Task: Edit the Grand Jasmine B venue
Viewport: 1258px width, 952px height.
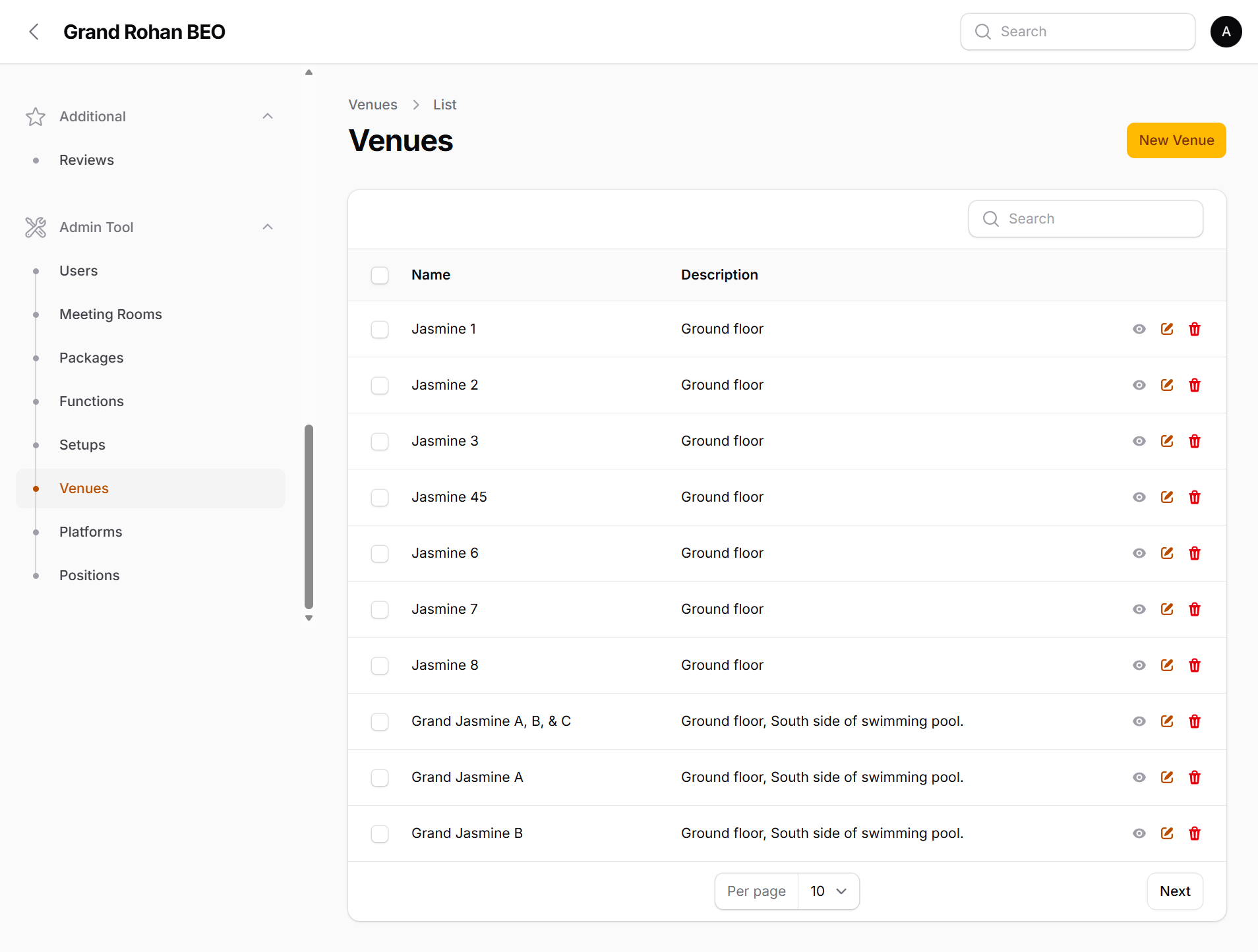Action: pos(1166,833)
